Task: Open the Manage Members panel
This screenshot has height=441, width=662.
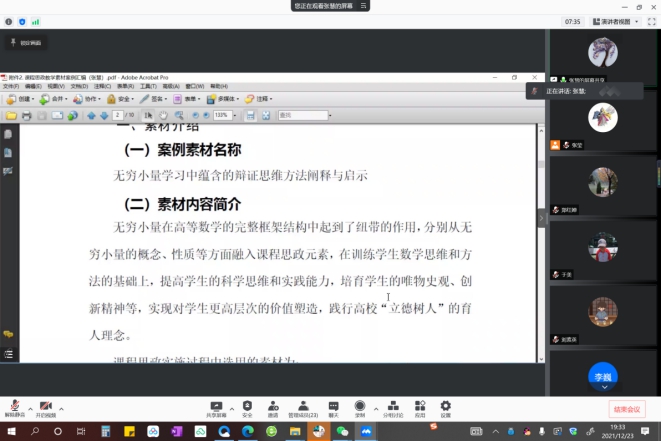Action: point(303,407)
